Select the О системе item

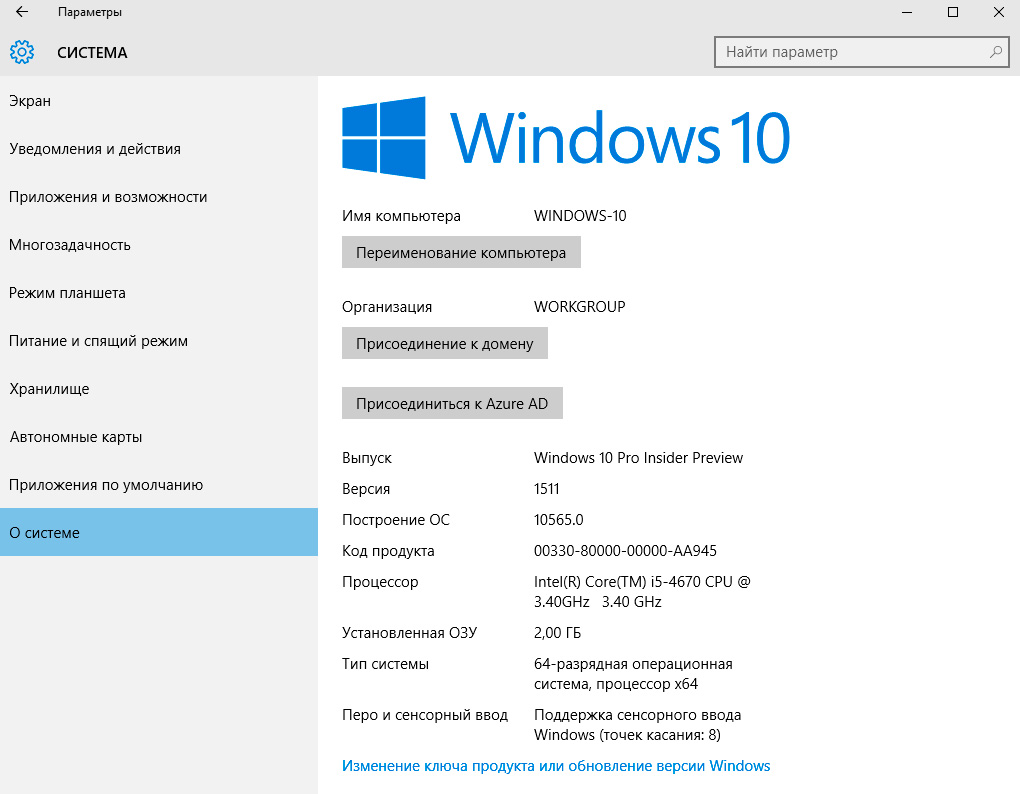(x=159, y=532)
